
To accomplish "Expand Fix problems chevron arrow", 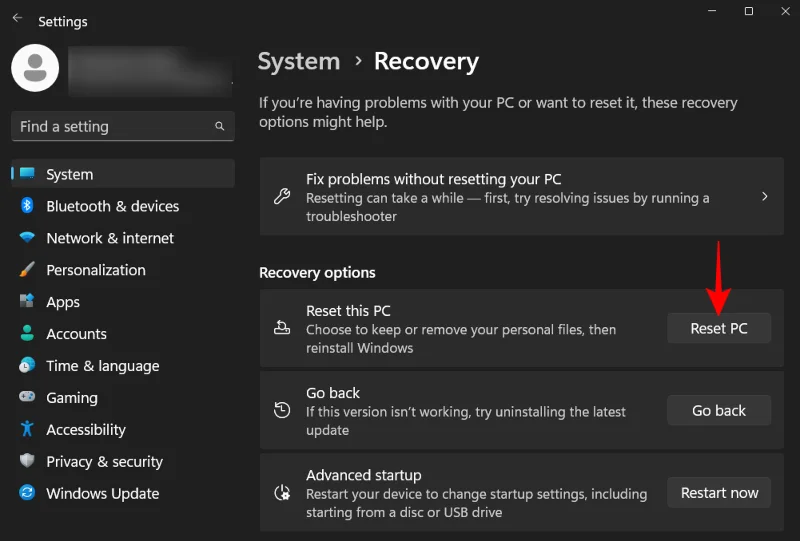I will (764, 196).
